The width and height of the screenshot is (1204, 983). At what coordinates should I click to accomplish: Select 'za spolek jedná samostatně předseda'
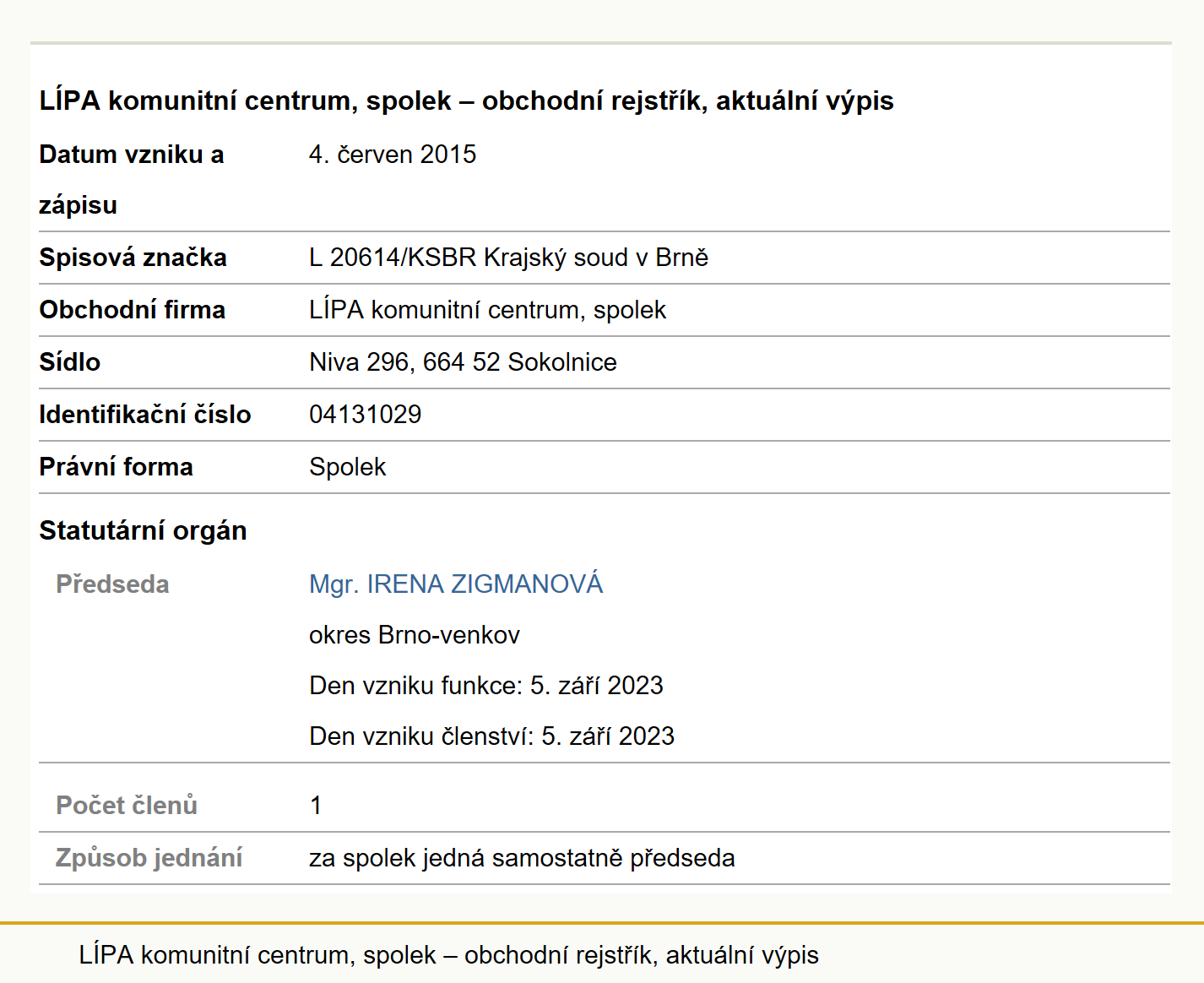coord(522,858)
